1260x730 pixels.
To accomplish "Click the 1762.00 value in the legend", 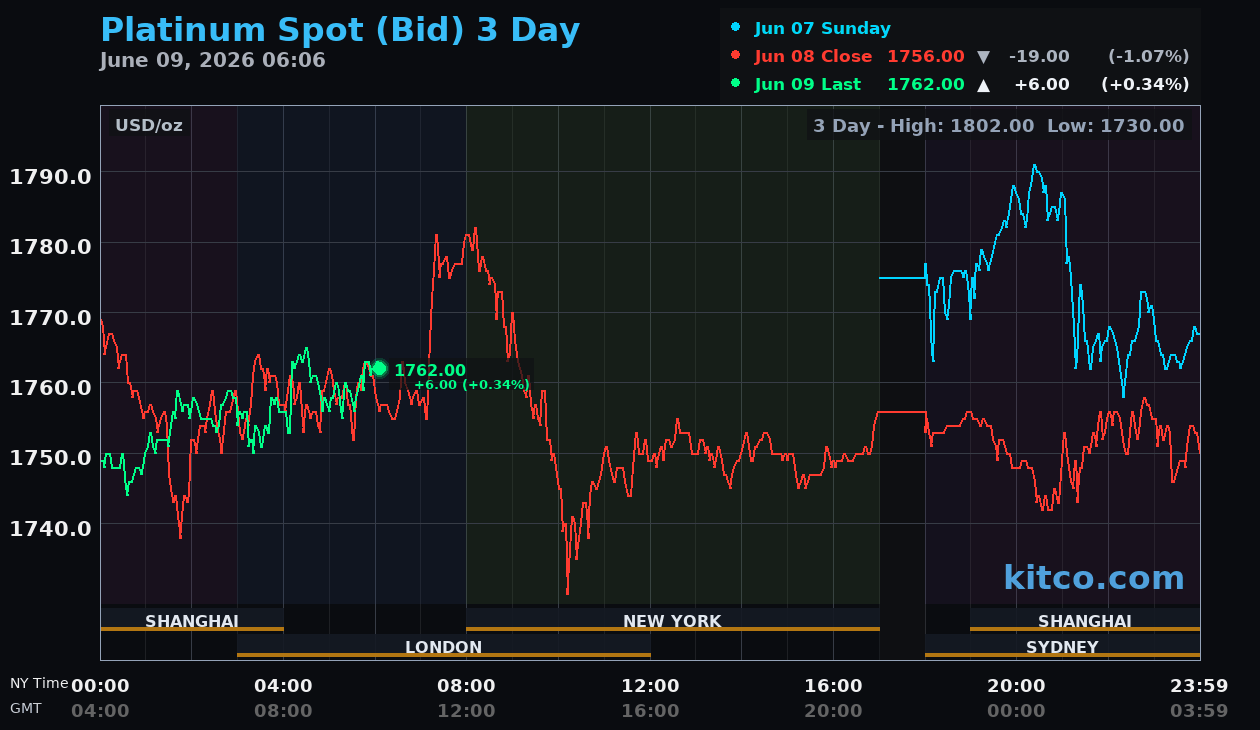I will pos(926,85).
